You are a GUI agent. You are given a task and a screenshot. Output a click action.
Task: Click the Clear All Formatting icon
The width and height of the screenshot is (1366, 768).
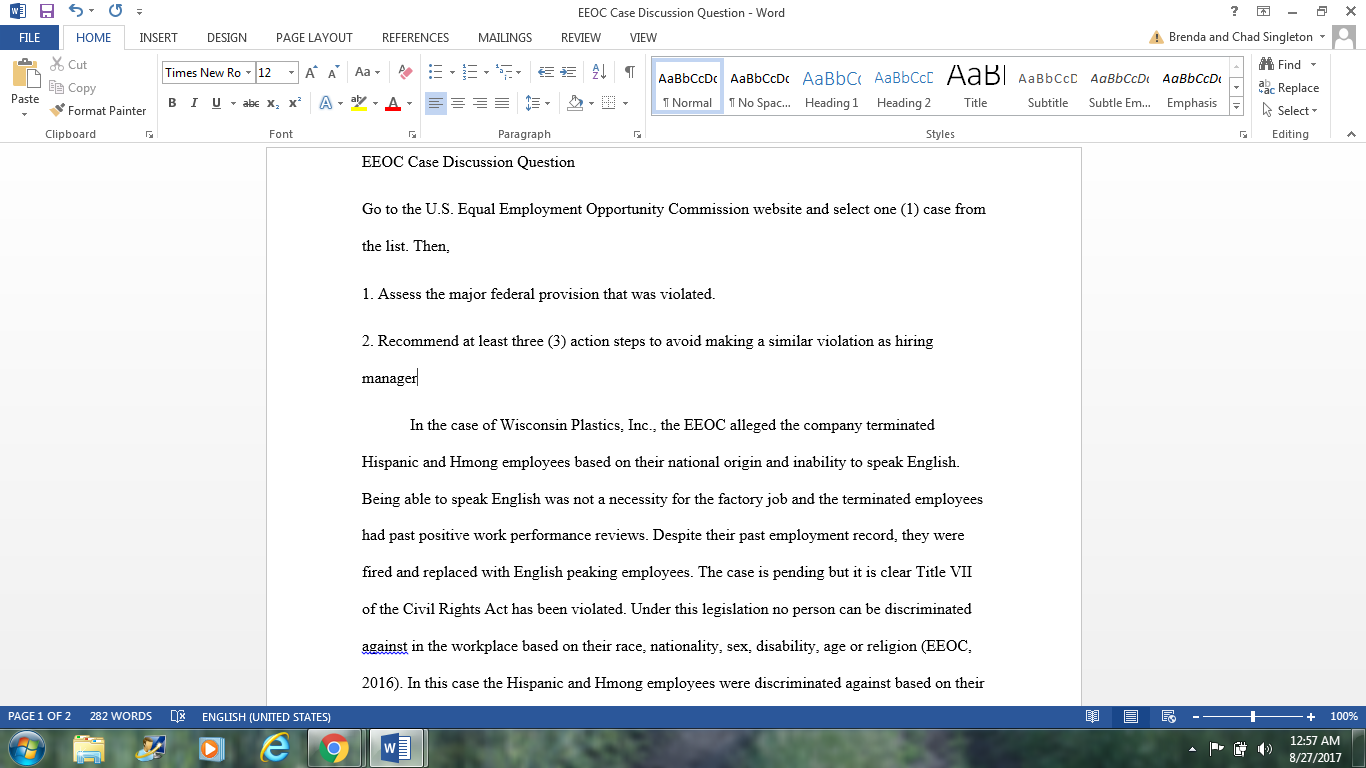(x=405, y=72)
